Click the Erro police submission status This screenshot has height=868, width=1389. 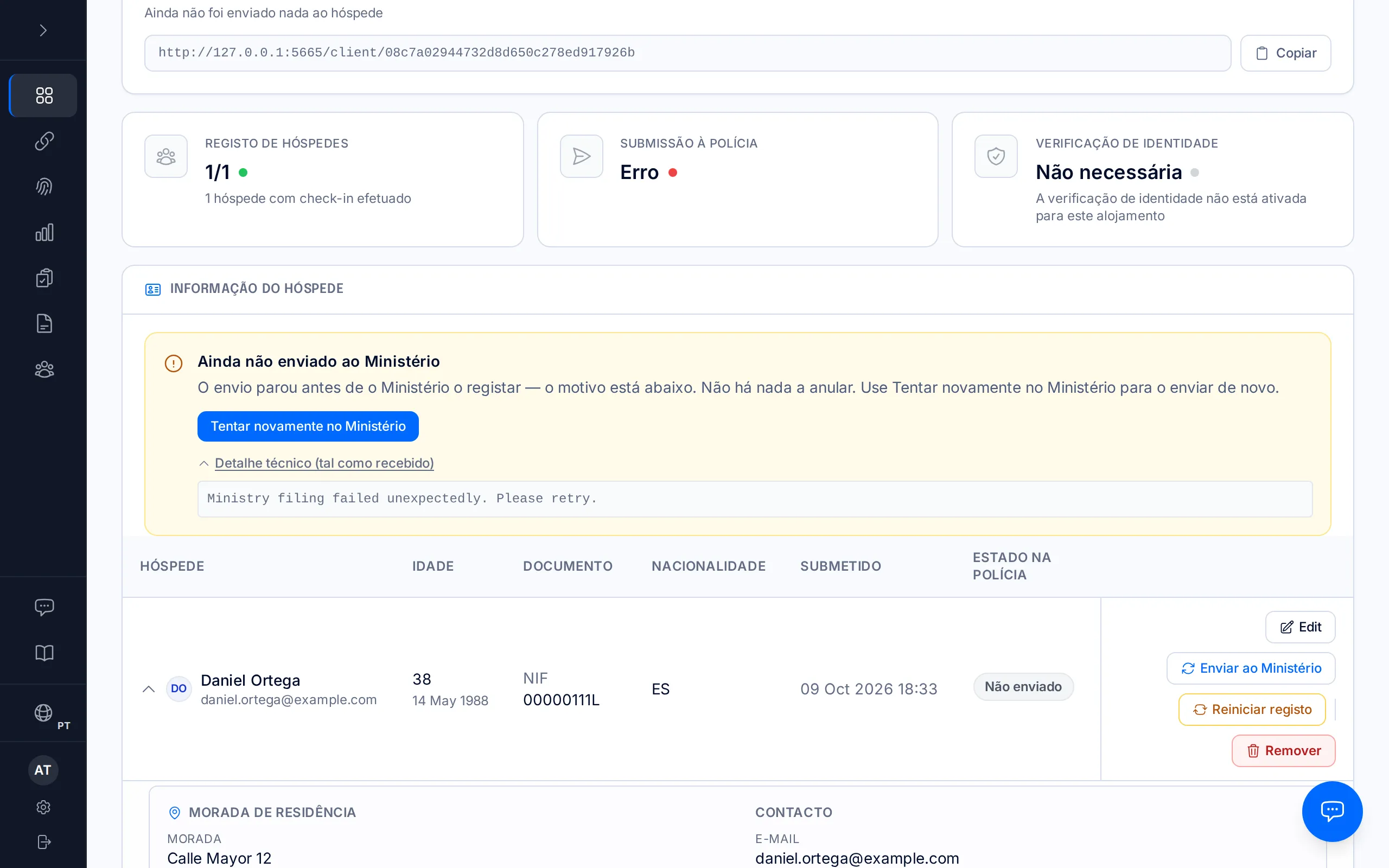[x=639, y=172]
